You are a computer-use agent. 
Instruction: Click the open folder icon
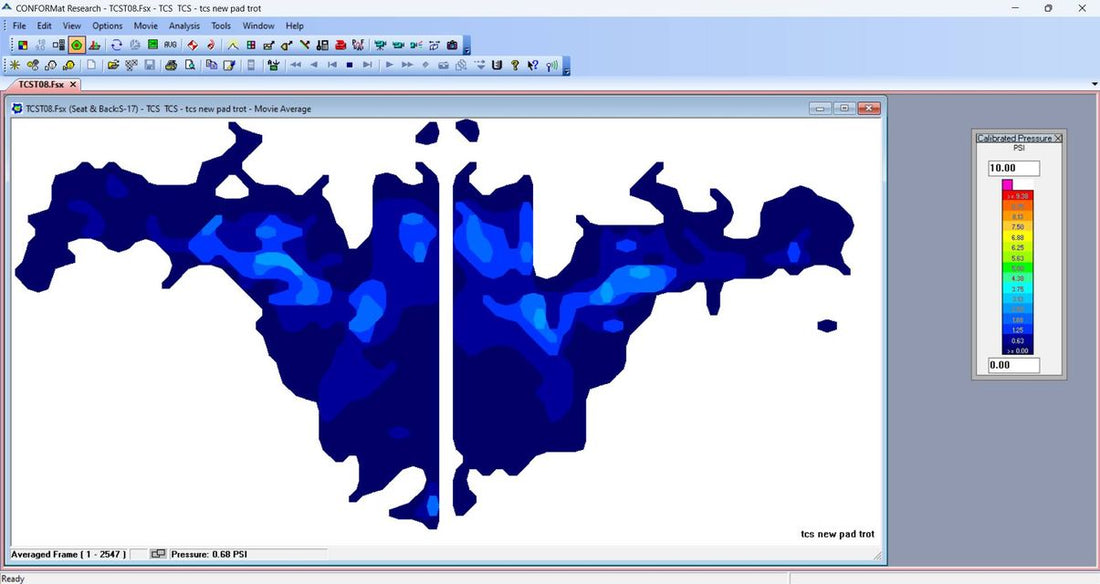113,65
